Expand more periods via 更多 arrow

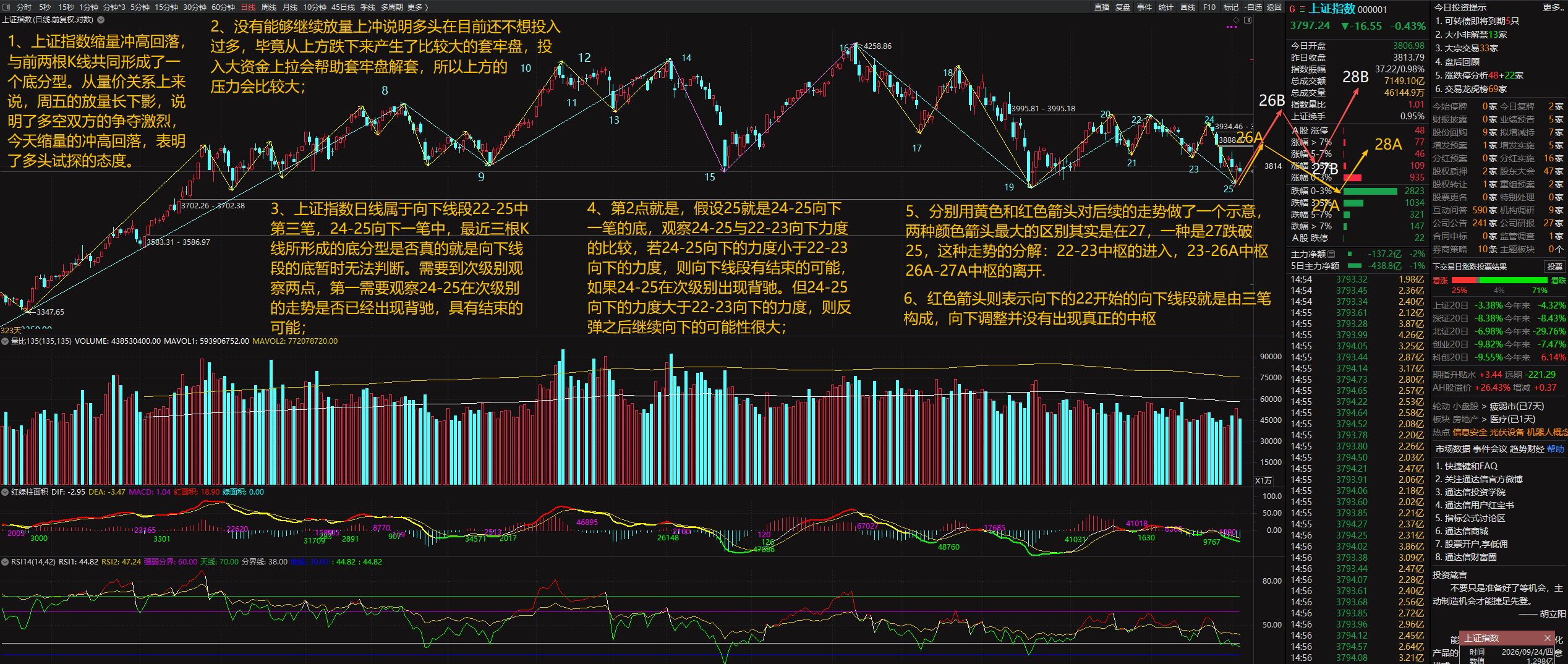point(418,7)
